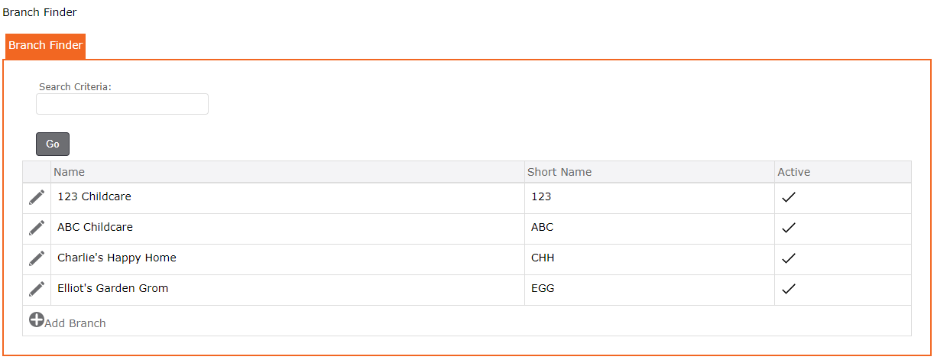
Task: Sort by the Name column header
Action: [x=69, y=172]
